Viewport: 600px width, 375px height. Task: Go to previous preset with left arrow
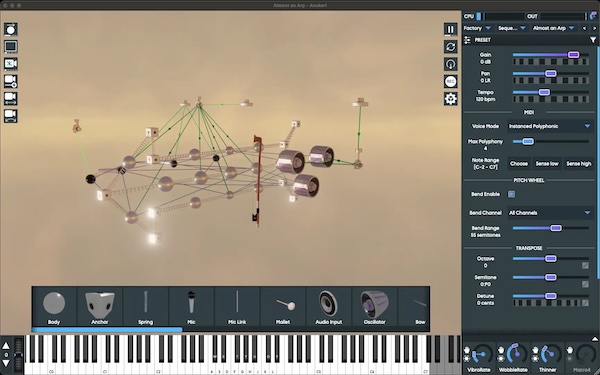(x=584, y=28)
